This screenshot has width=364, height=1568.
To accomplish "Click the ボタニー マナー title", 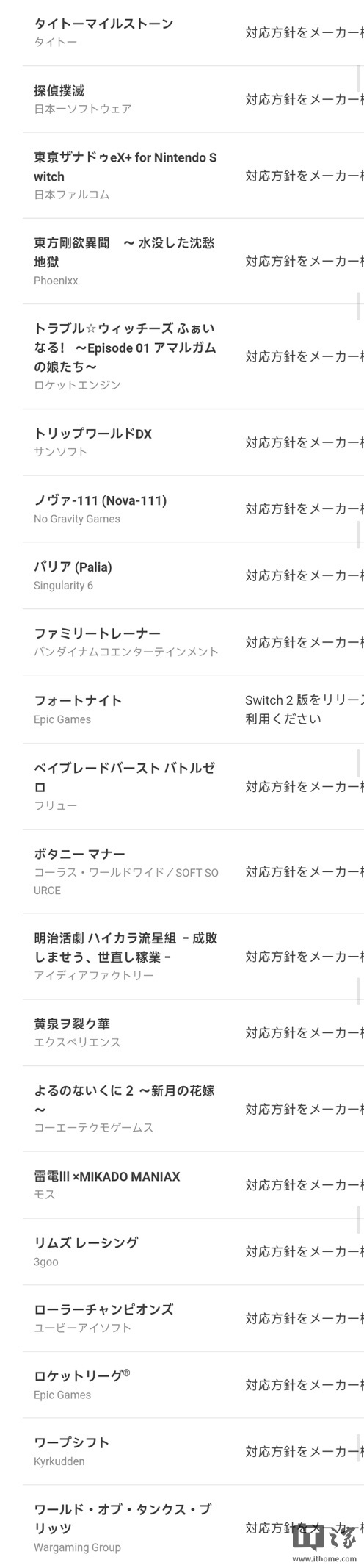I will pos(79,854).
